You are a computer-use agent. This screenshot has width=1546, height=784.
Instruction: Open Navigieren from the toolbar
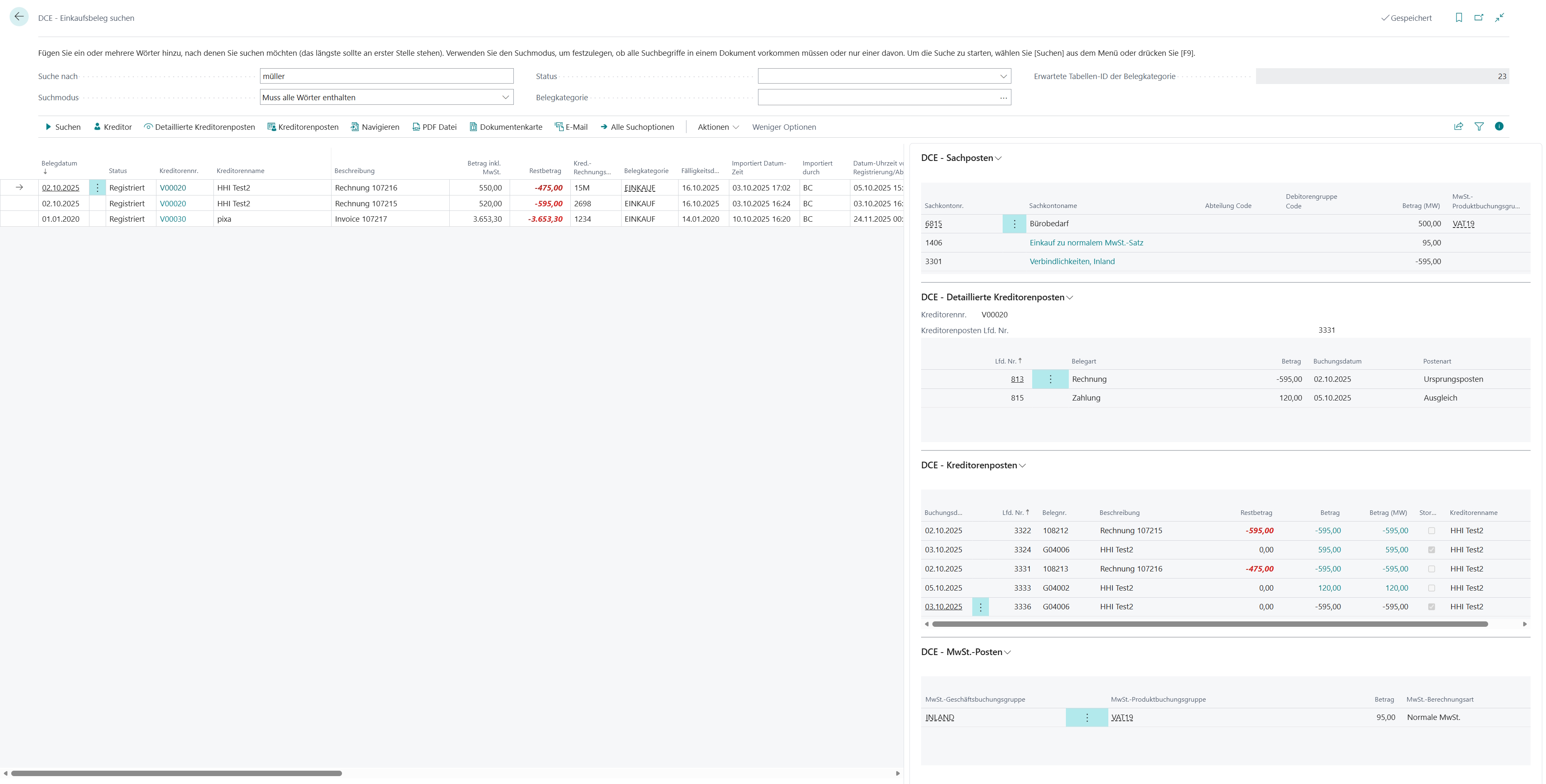click(374, 127)
